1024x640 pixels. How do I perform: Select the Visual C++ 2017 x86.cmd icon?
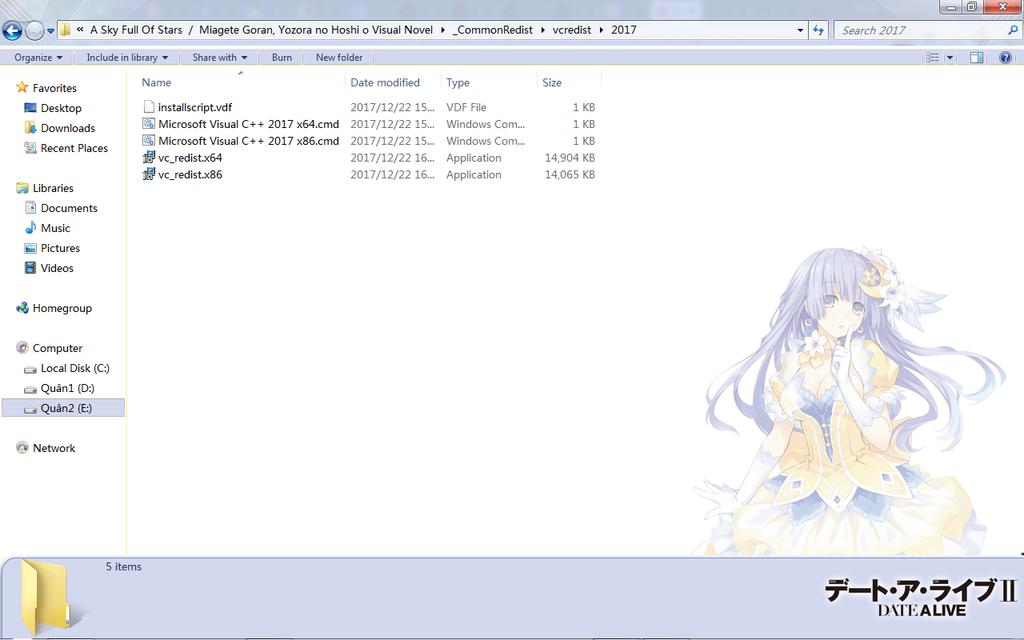149,141
